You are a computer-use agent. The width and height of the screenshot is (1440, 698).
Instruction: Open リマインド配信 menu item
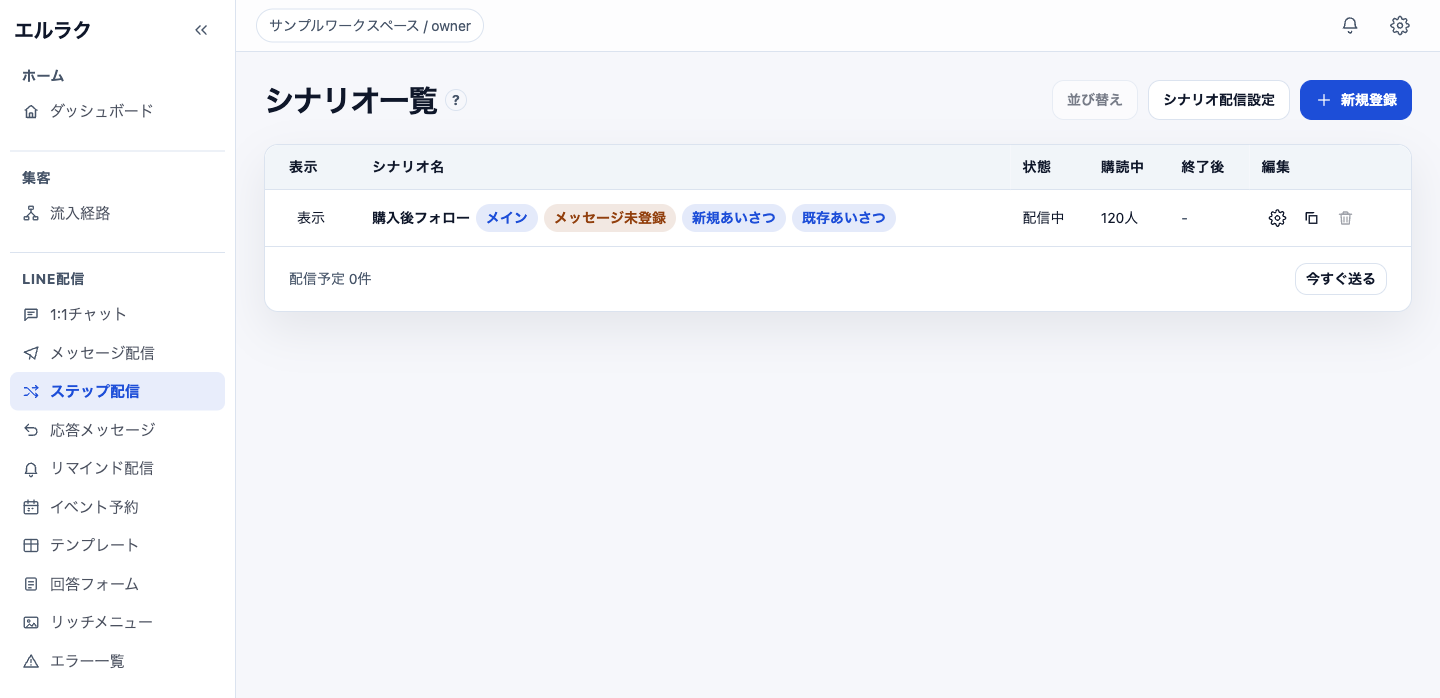pyautogui.click(x=117, y=468)
